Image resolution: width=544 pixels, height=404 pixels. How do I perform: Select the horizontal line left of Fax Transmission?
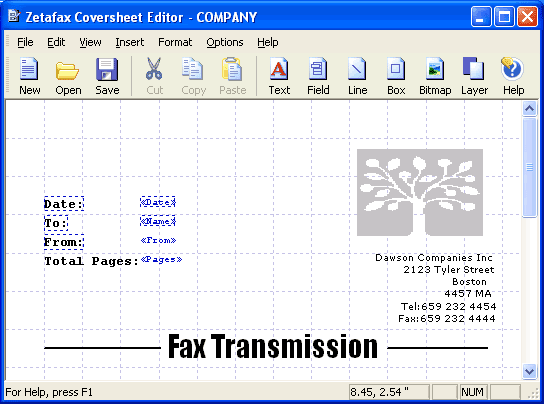(103, 347)
